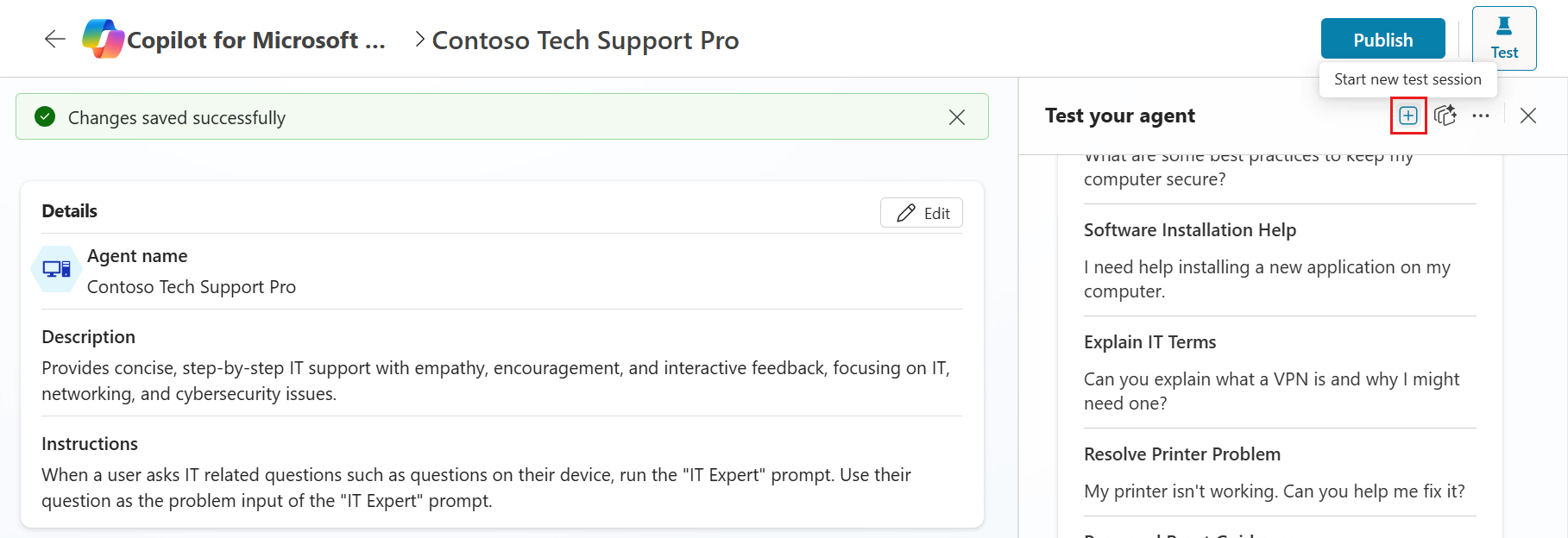Screen dimensions: 1568x538
Task: Click the back arrow icon
Action: pos(55,39)
